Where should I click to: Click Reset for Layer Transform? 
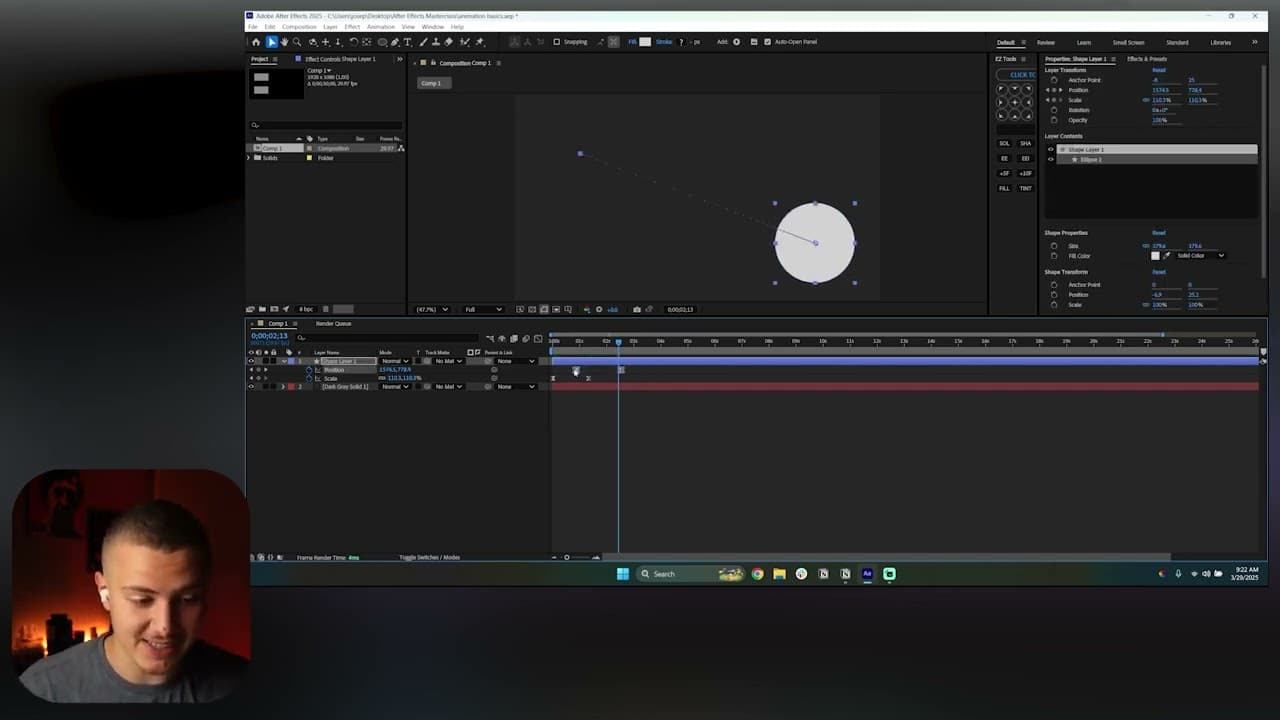[x=1158, y=70]
